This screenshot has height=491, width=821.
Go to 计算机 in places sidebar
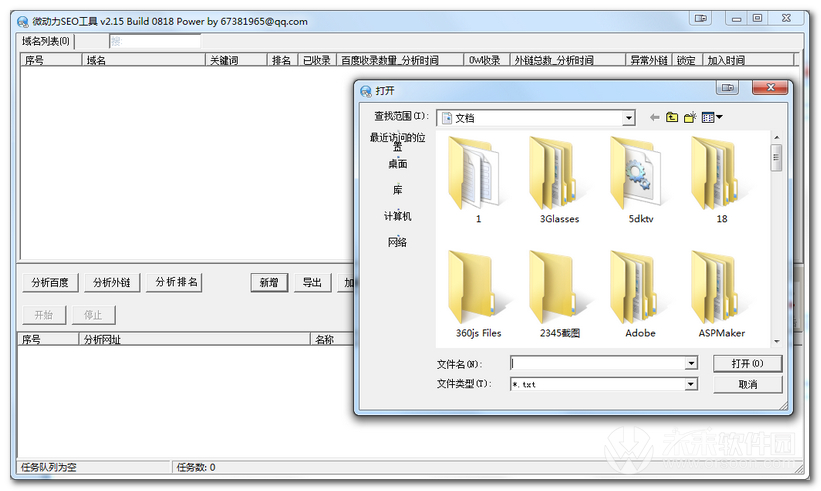tap(397, 216)
